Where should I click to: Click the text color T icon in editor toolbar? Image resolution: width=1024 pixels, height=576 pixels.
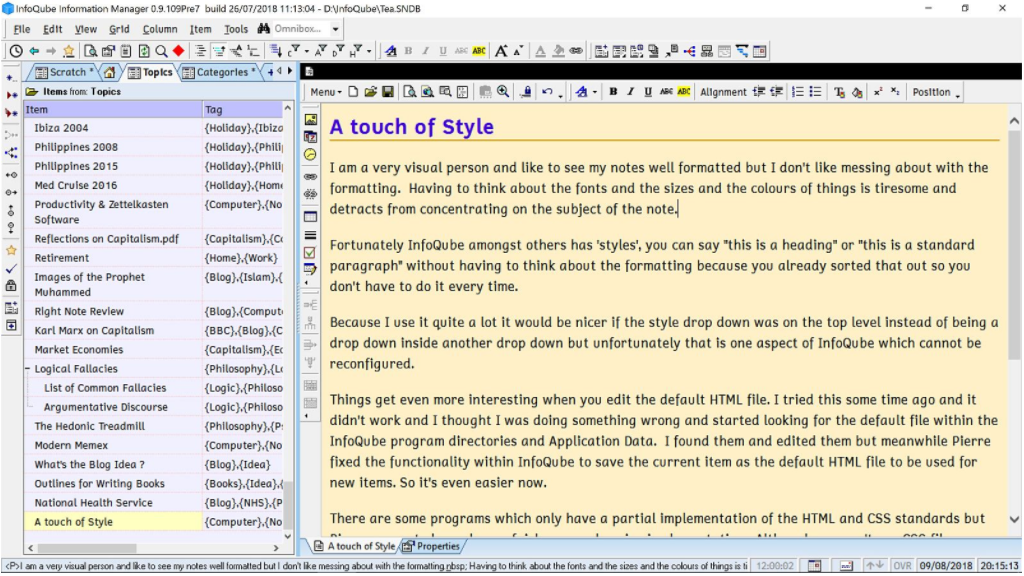point(840,92)
